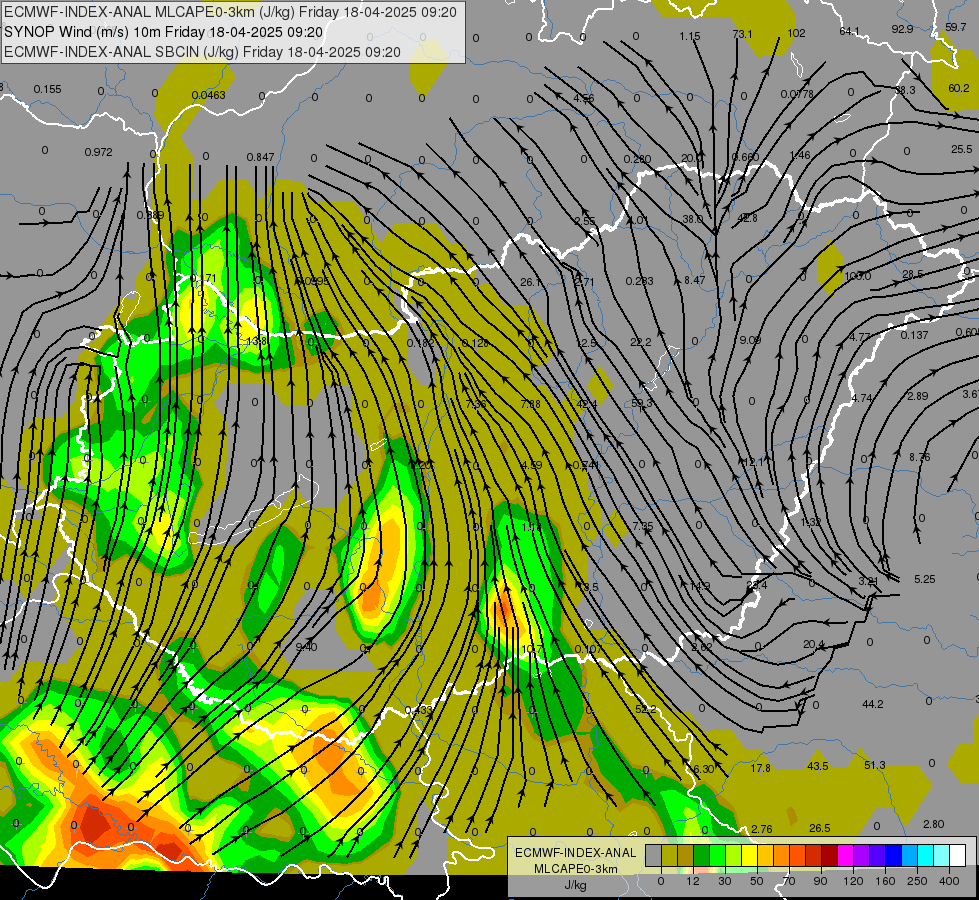Image resolution: width=979 pixels, height=900 pixels.
Task: Click the legend scale label '120'
Action: 853,881
